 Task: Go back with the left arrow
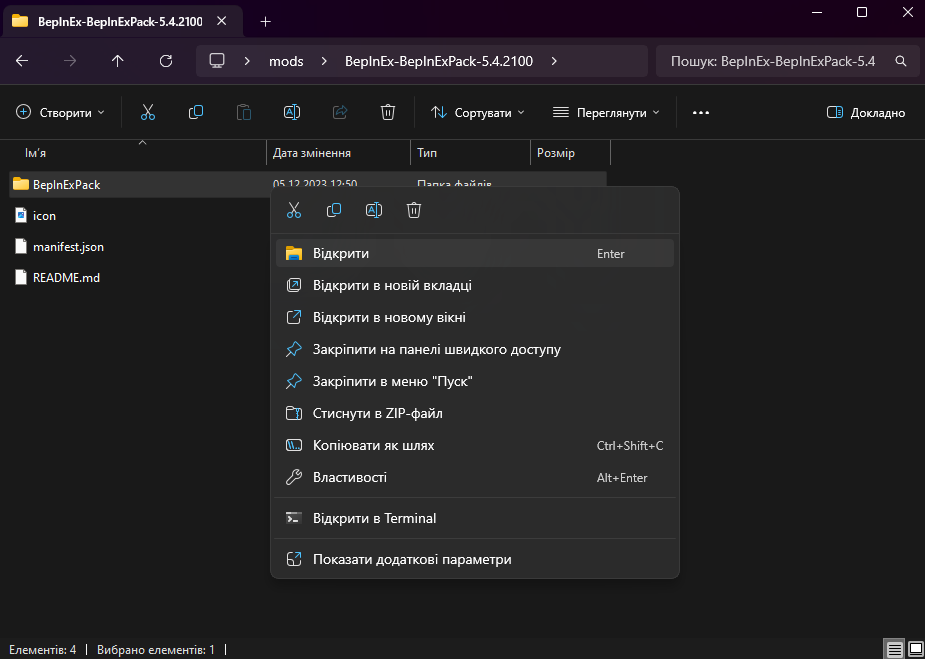(x=22, y=61)
